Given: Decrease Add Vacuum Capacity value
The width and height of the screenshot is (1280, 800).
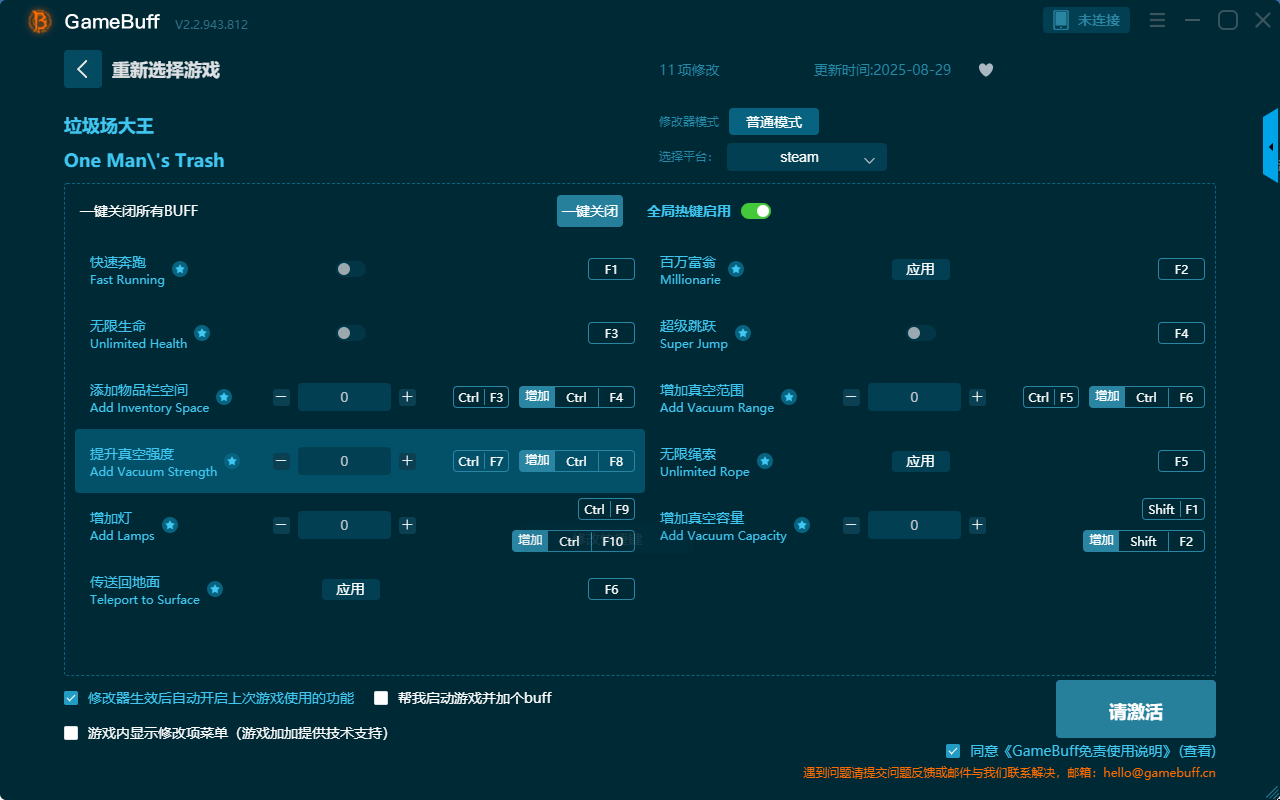Looking at the screenshot, I should click(x=851, y=525).
